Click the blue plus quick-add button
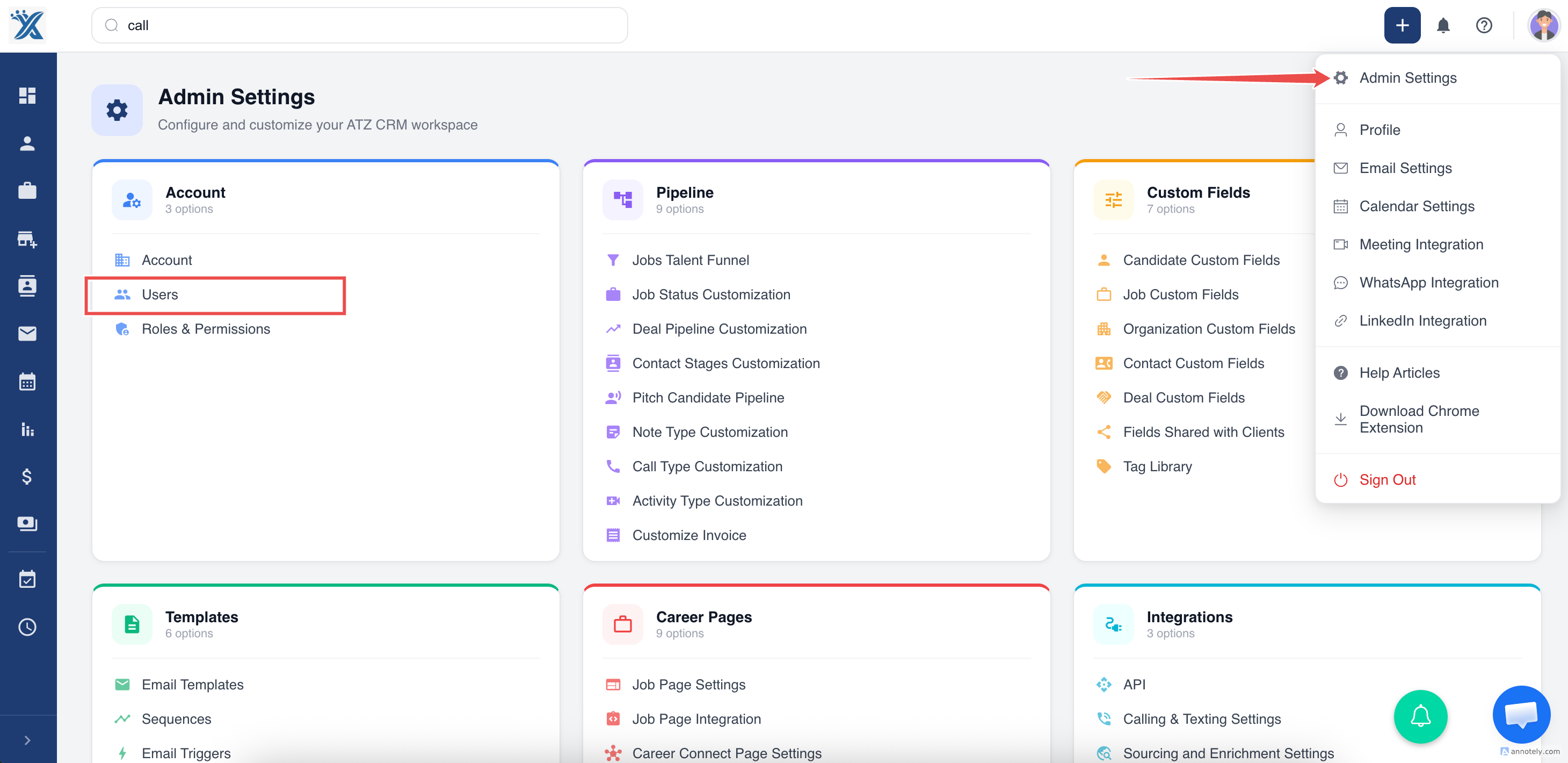Viewport: 1568px width, 763px height. [x=1402, y=25]
